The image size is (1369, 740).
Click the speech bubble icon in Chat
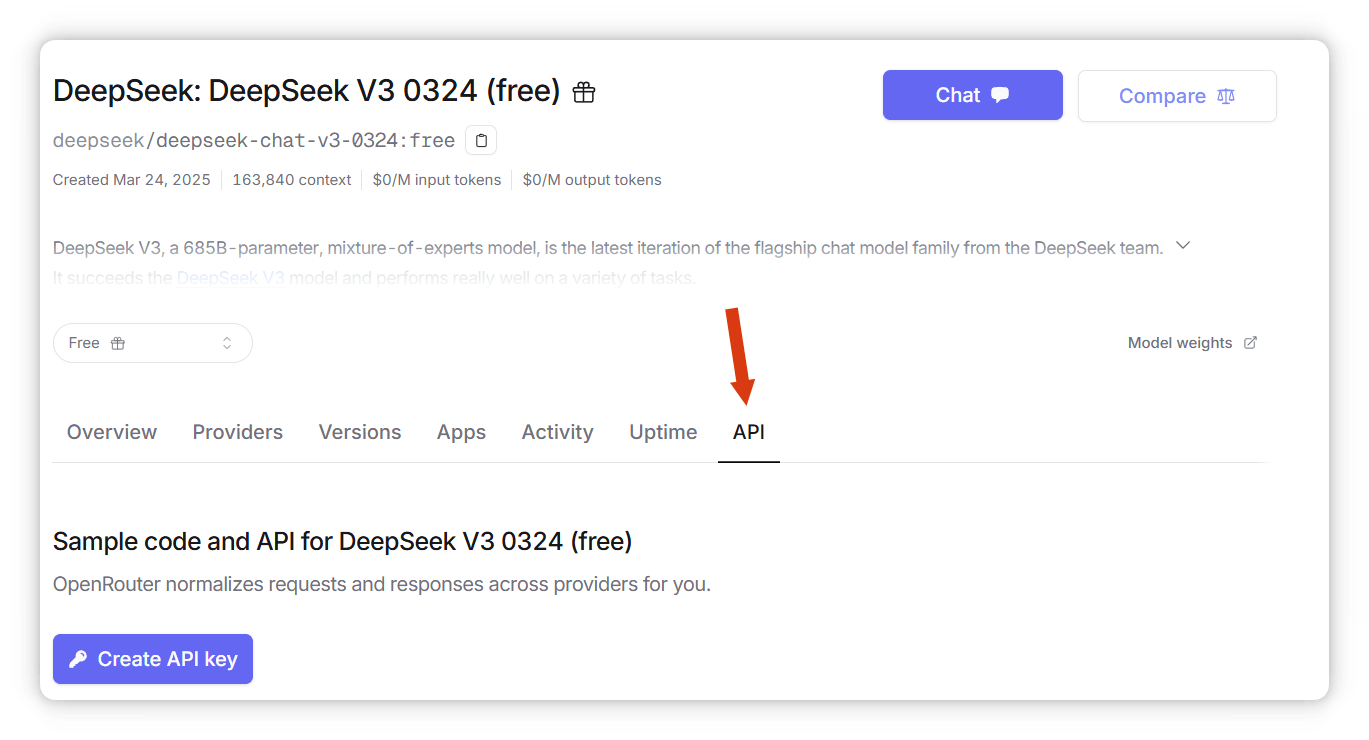(x=1000, y=95)
